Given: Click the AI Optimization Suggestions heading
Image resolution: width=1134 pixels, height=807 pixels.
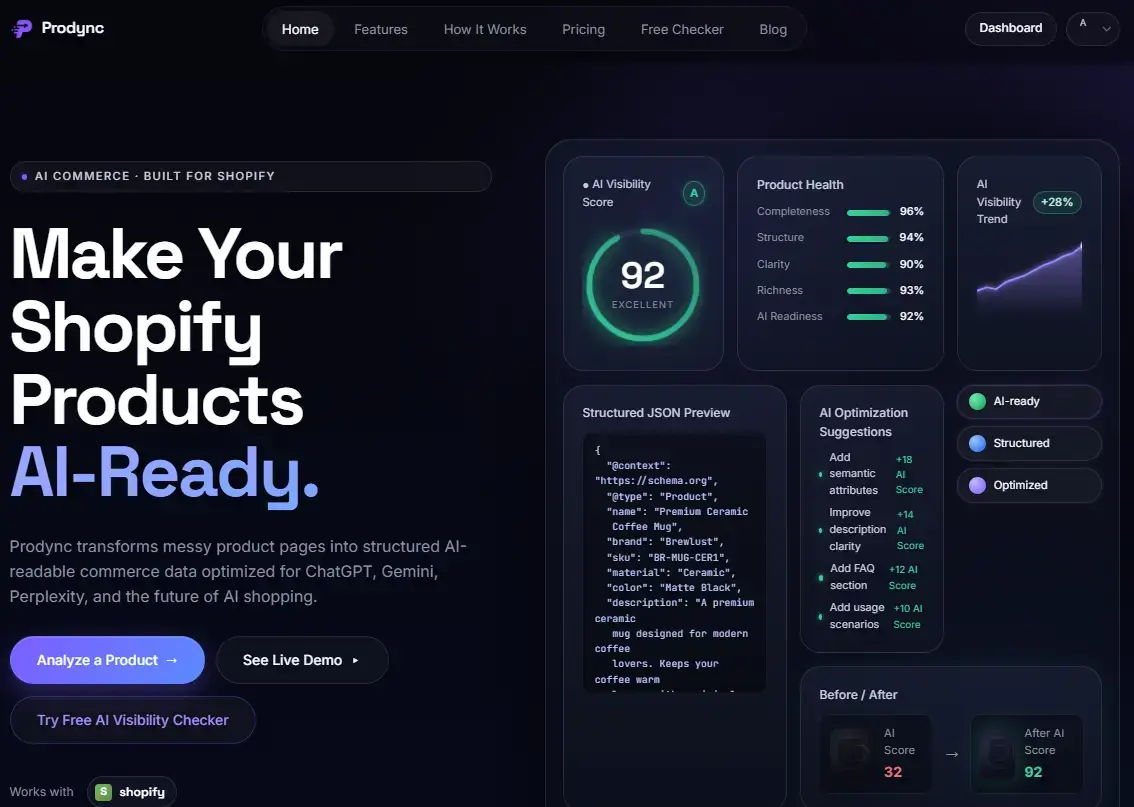Looking at the screenshot, I should point(864,422).
